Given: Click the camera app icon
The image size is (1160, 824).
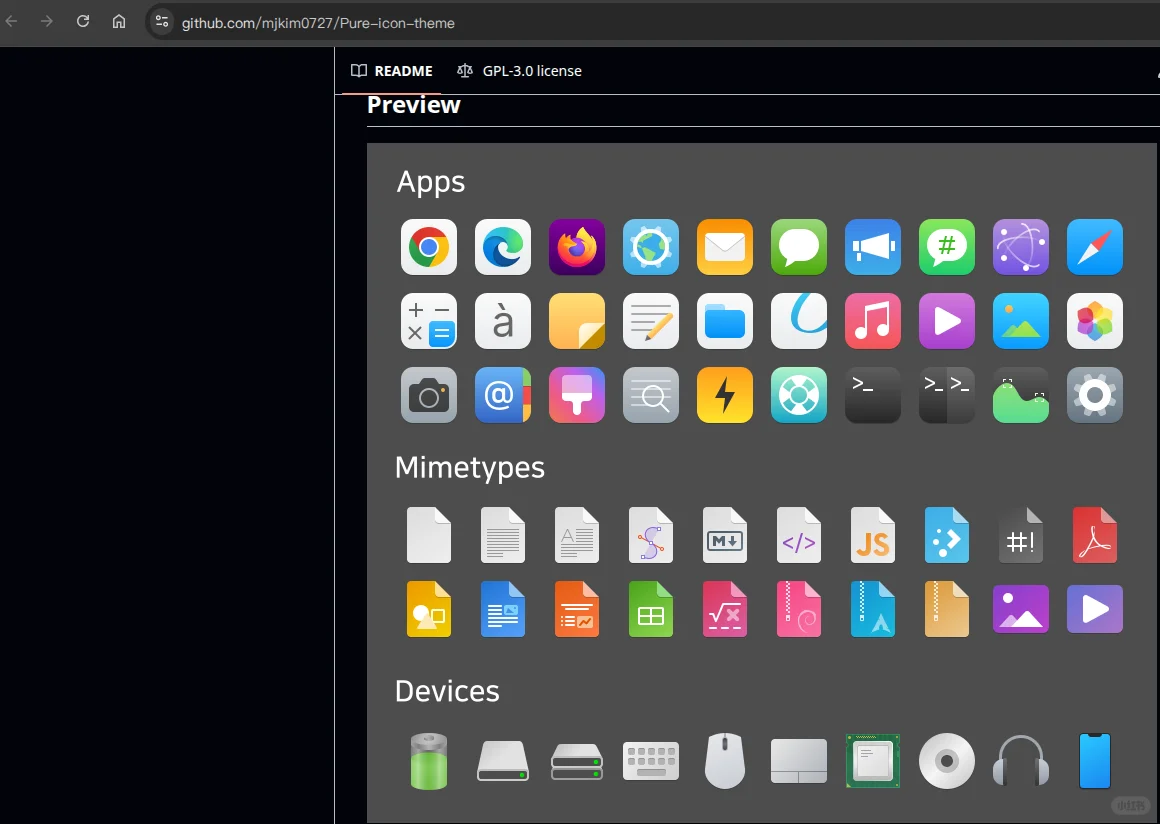Looking at the screenshot, I should [429, 395].
